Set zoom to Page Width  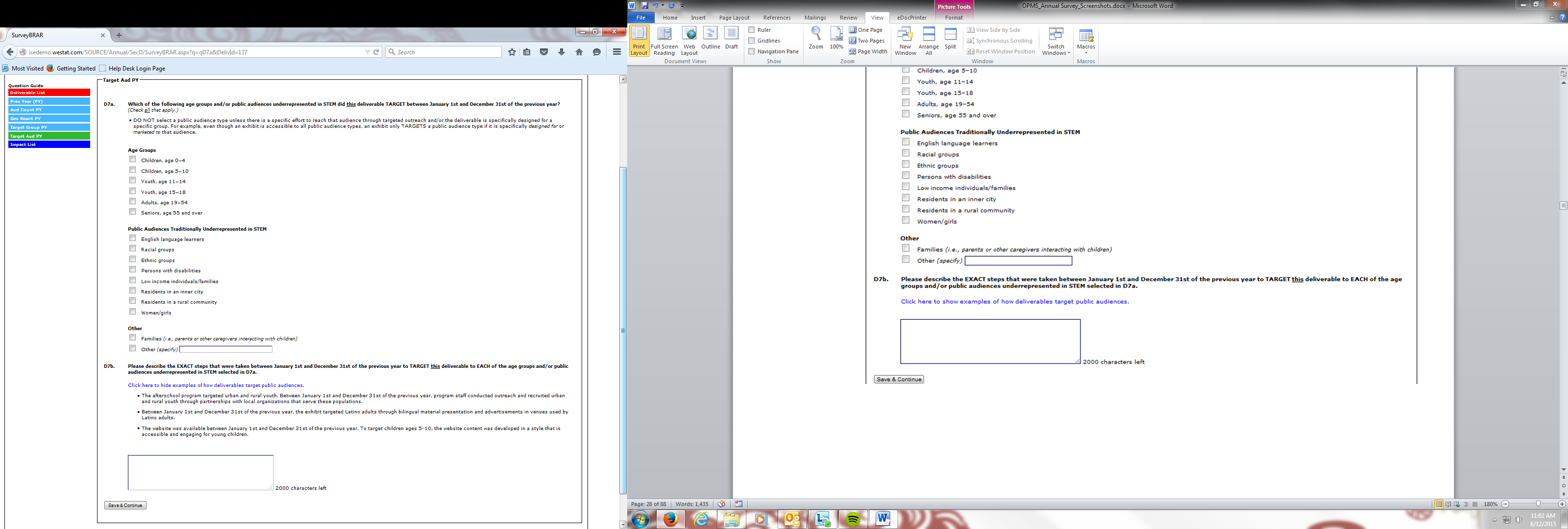(x=868, y=52)
